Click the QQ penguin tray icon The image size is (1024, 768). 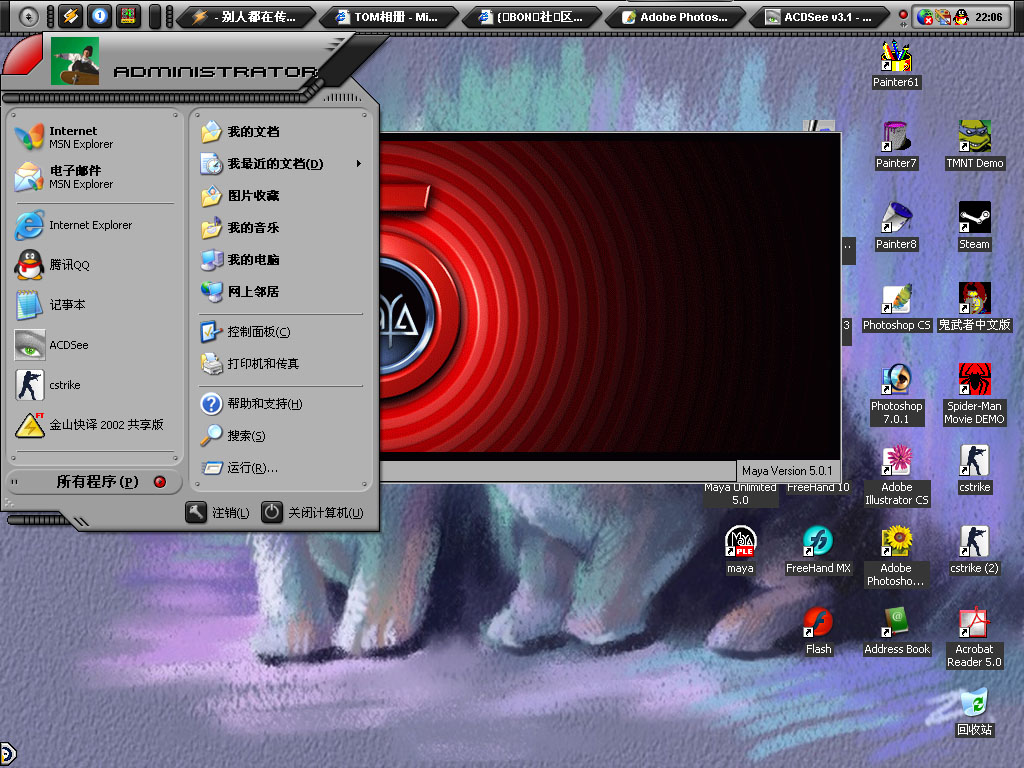click(961, 17)
